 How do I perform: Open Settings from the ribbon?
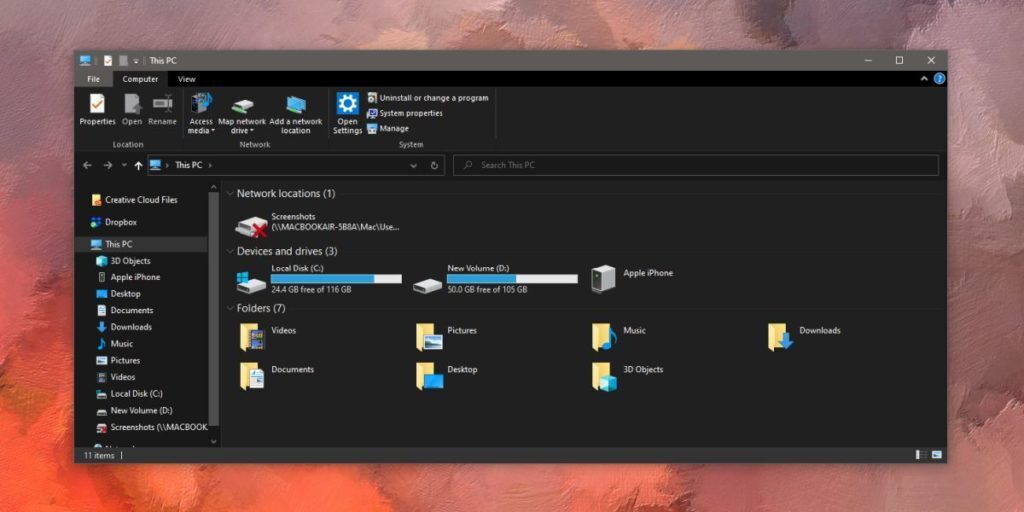[x=347, y=110]
